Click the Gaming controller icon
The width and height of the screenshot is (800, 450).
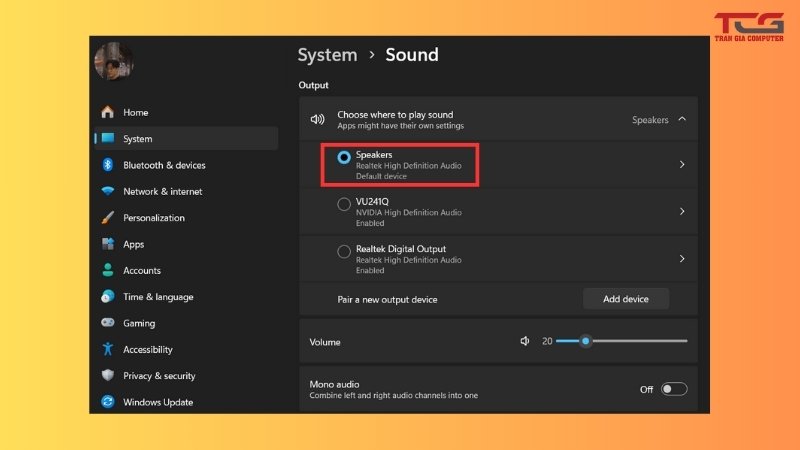[x=108, y=323]
